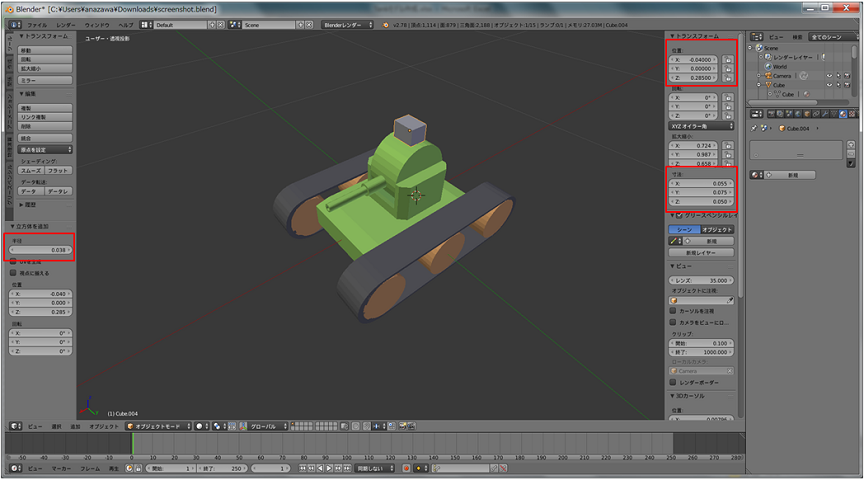Click the Blender info editor type icon

coord(12,23)
